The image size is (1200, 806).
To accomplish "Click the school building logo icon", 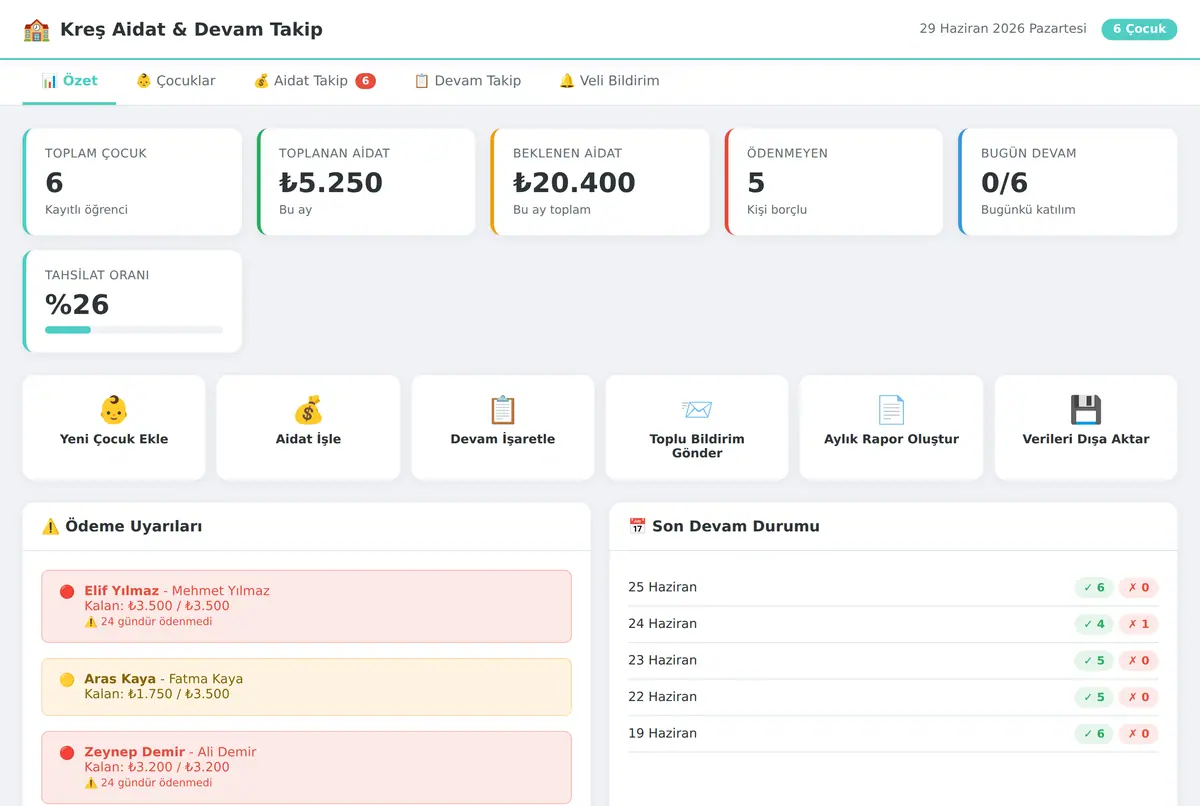I will point(36,30).
